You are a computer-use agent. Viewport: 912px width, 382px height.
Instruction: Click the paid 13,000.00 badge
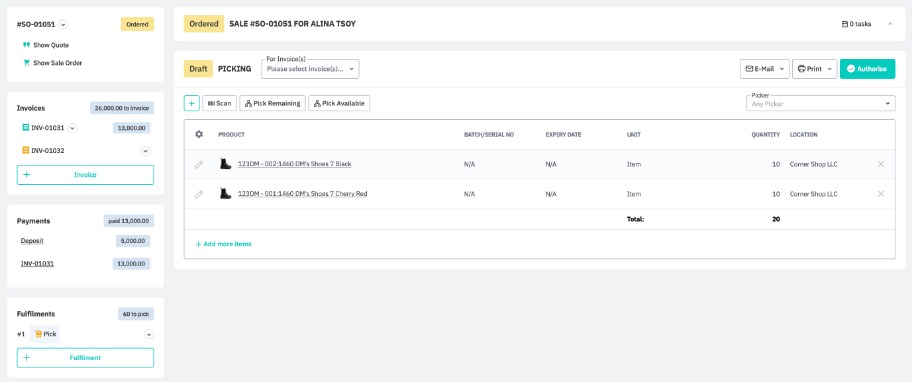coord(129,221)
